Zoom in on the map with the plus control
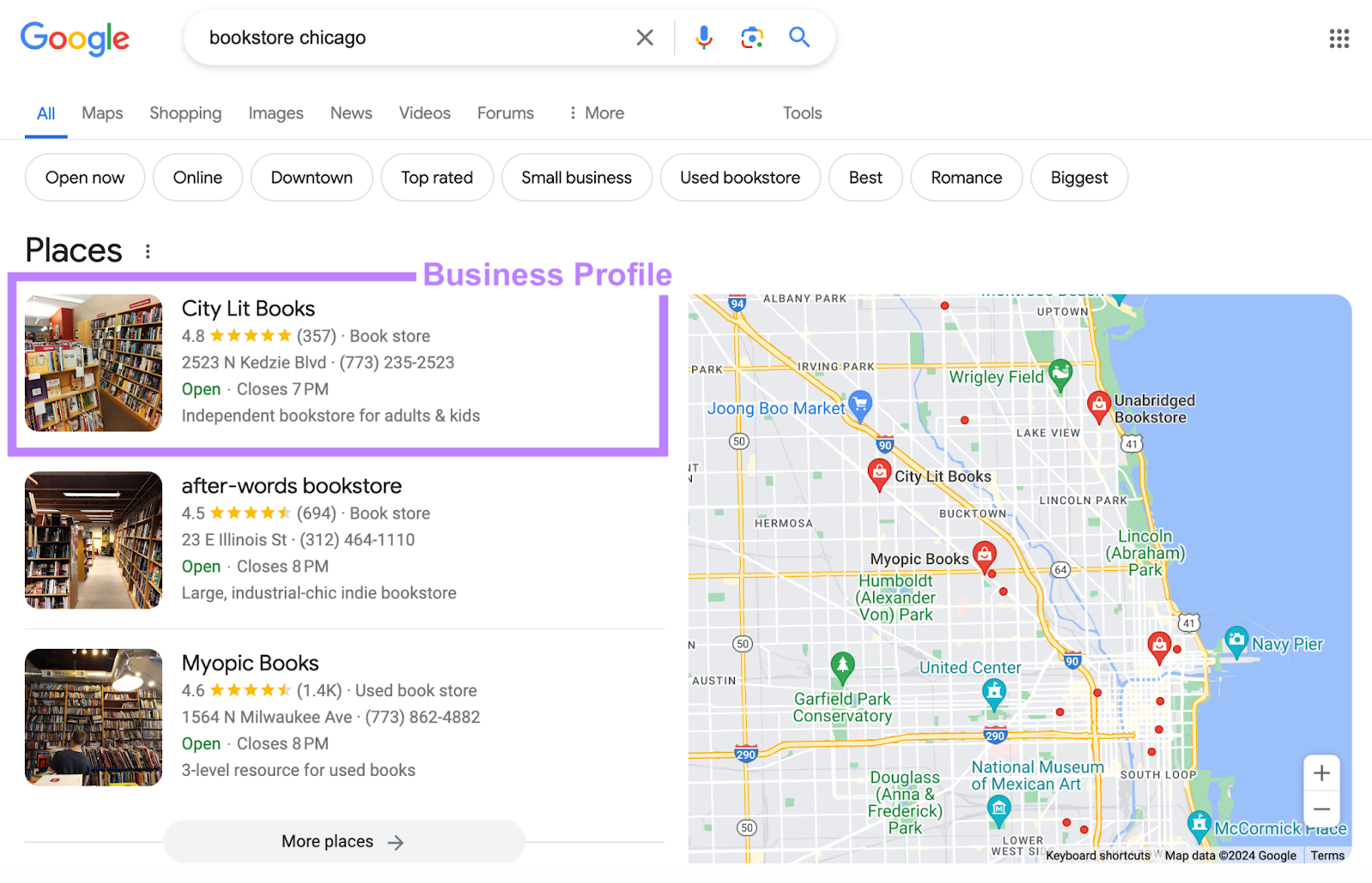The image size is (1372, 883). pos(1321,772)
